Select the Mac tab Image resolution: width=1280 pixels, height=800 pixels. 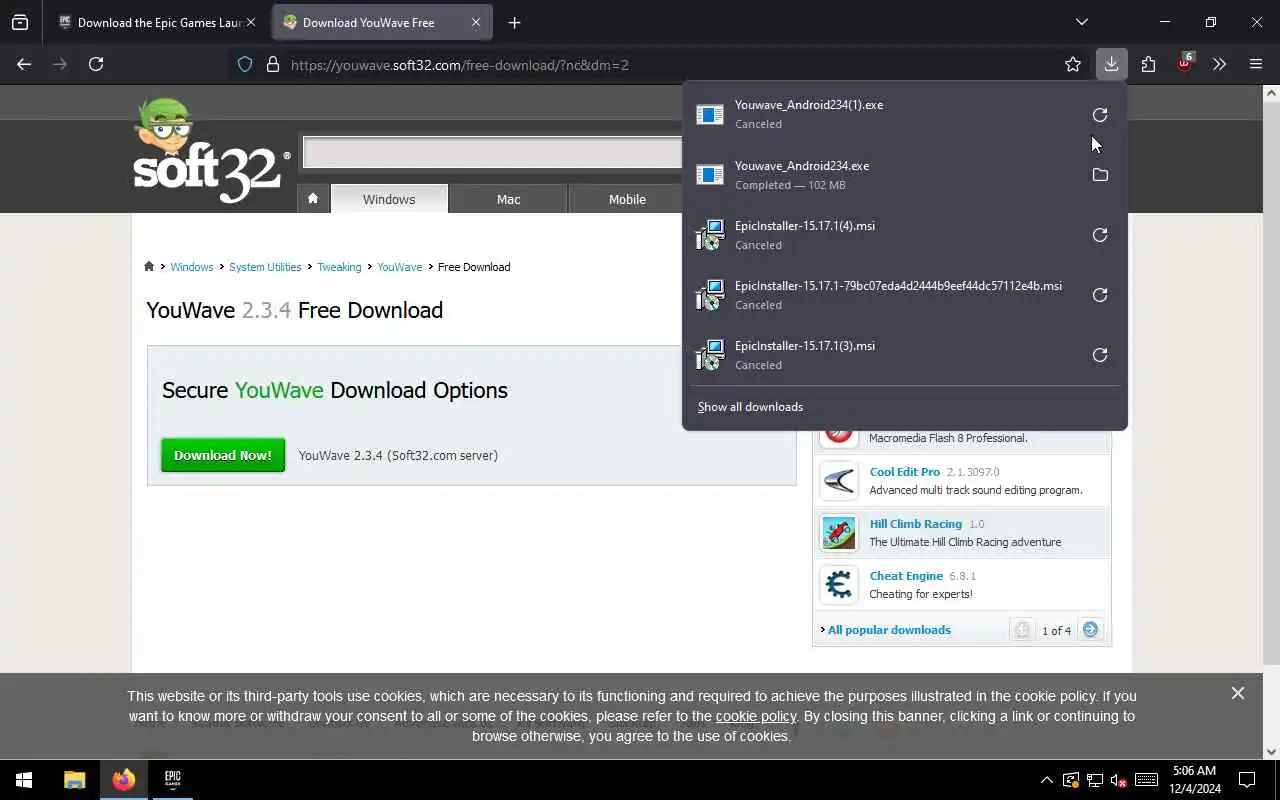click(508, 199)
